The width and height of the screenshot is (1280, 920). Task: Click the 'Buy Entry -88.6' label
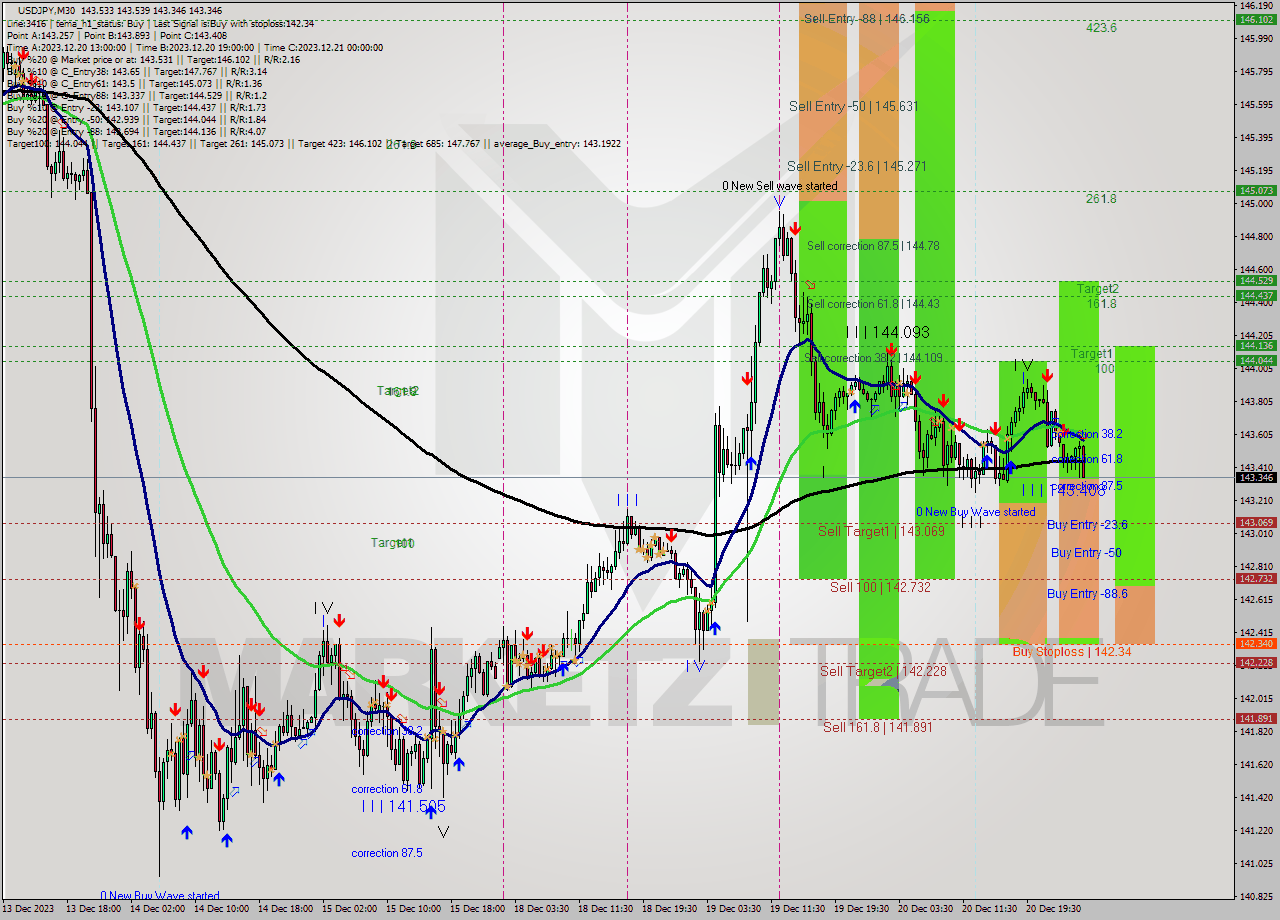click(1087, 594)
